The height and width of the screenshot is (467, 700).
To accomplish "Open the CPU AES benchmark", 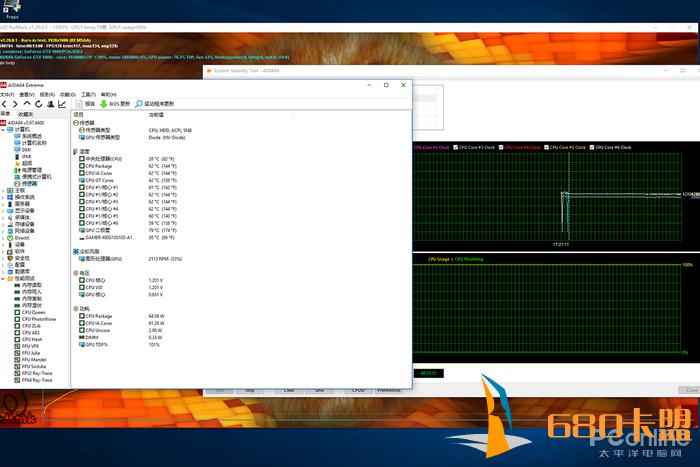I will 28,333.
